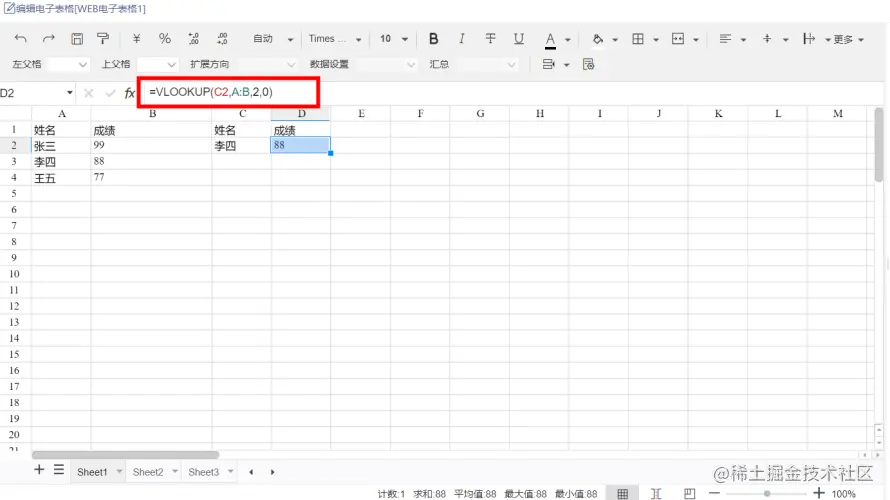Select the format painter tool
This screenshot has height=500, width=890.
tap(103, 39)
